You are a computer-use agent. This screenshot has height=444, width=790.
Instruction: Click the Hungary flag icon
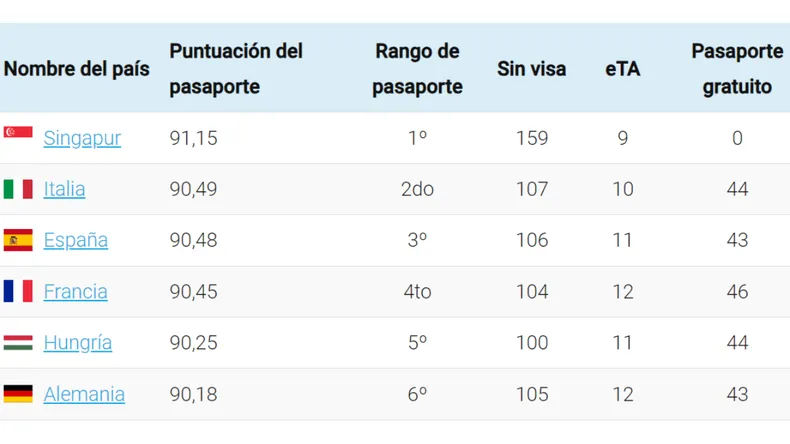pos(18,343)
